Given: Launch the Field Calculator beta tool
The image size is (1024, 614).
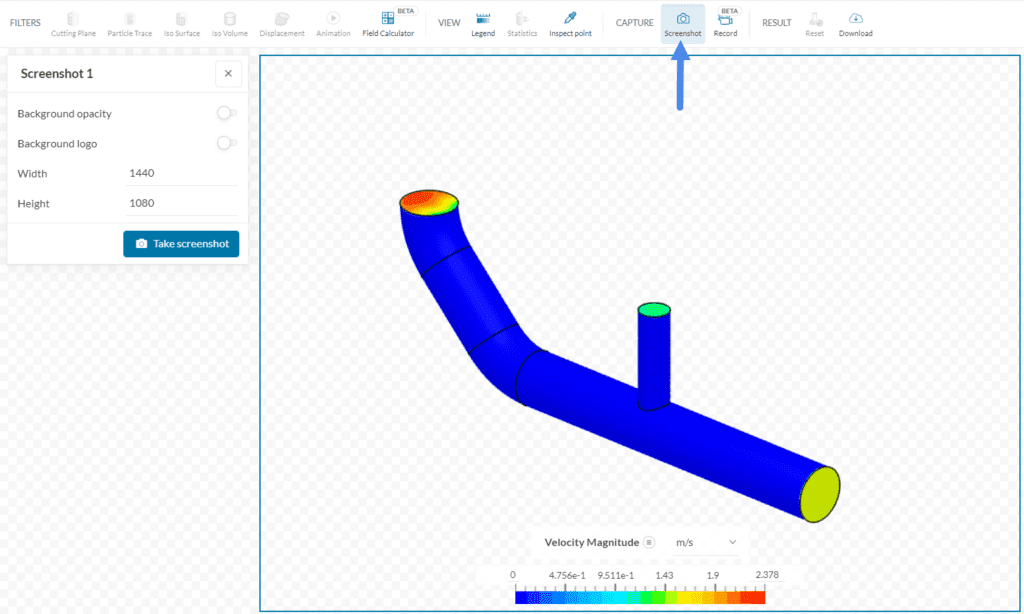Looking at the screenshot, I should click(388, 22).
